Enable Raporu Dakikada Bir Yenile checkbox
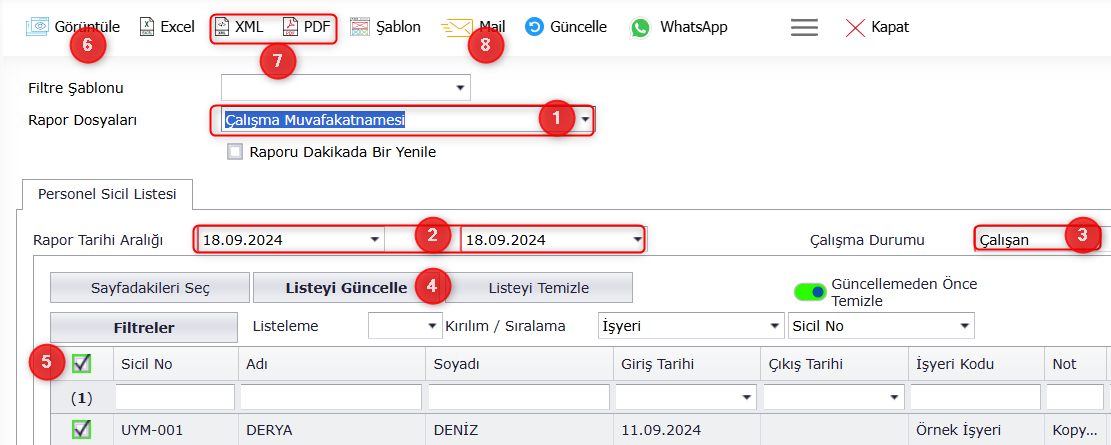 (235, 152)
